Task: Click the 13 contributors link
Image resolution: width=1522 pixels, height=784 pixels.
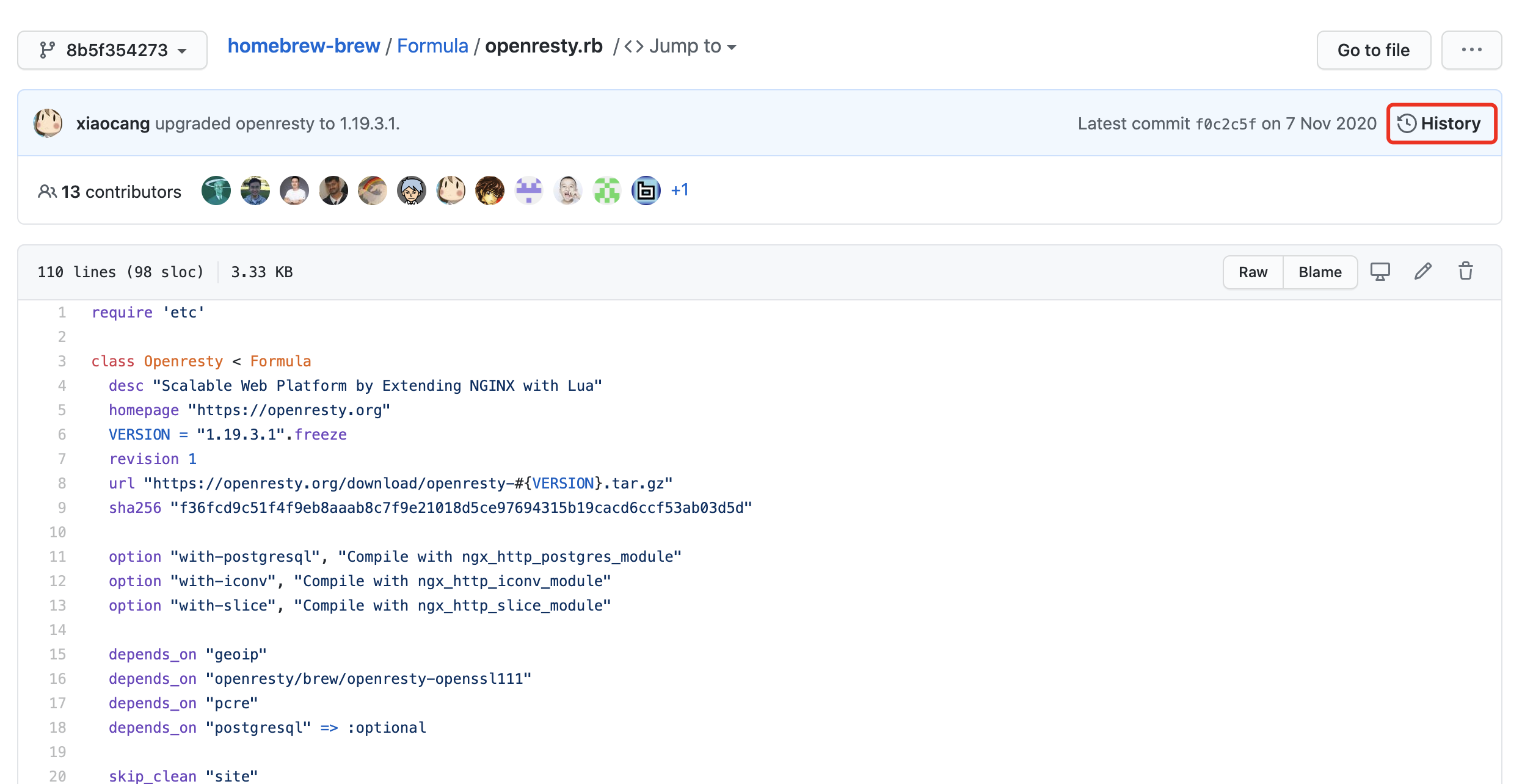Action: [121, 192]
